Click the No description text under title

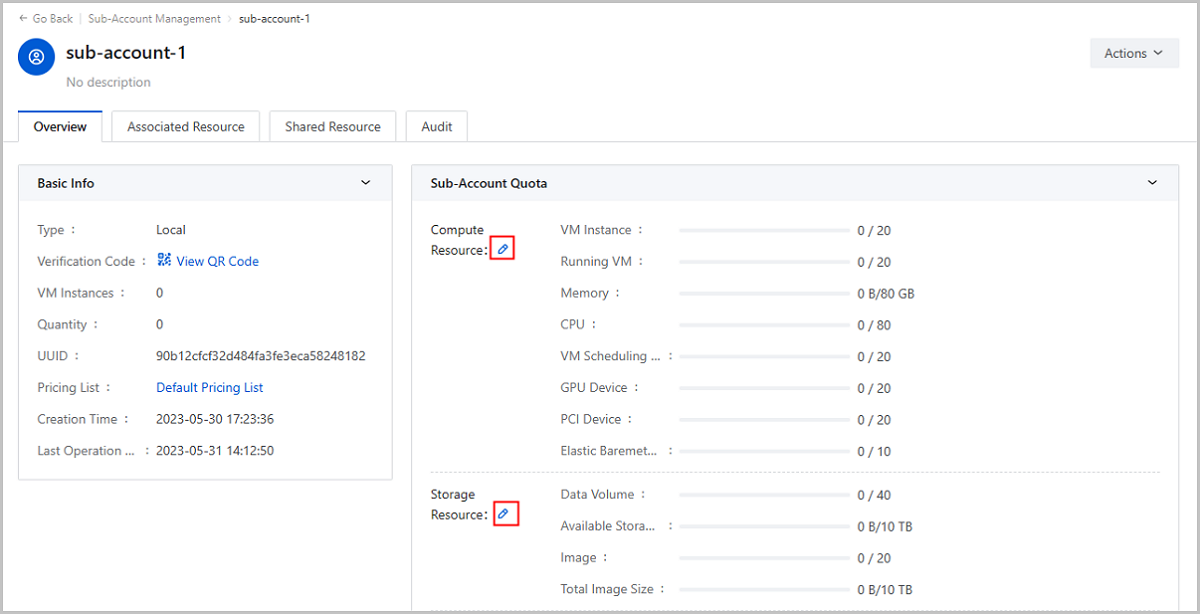(x=108, y=82)
